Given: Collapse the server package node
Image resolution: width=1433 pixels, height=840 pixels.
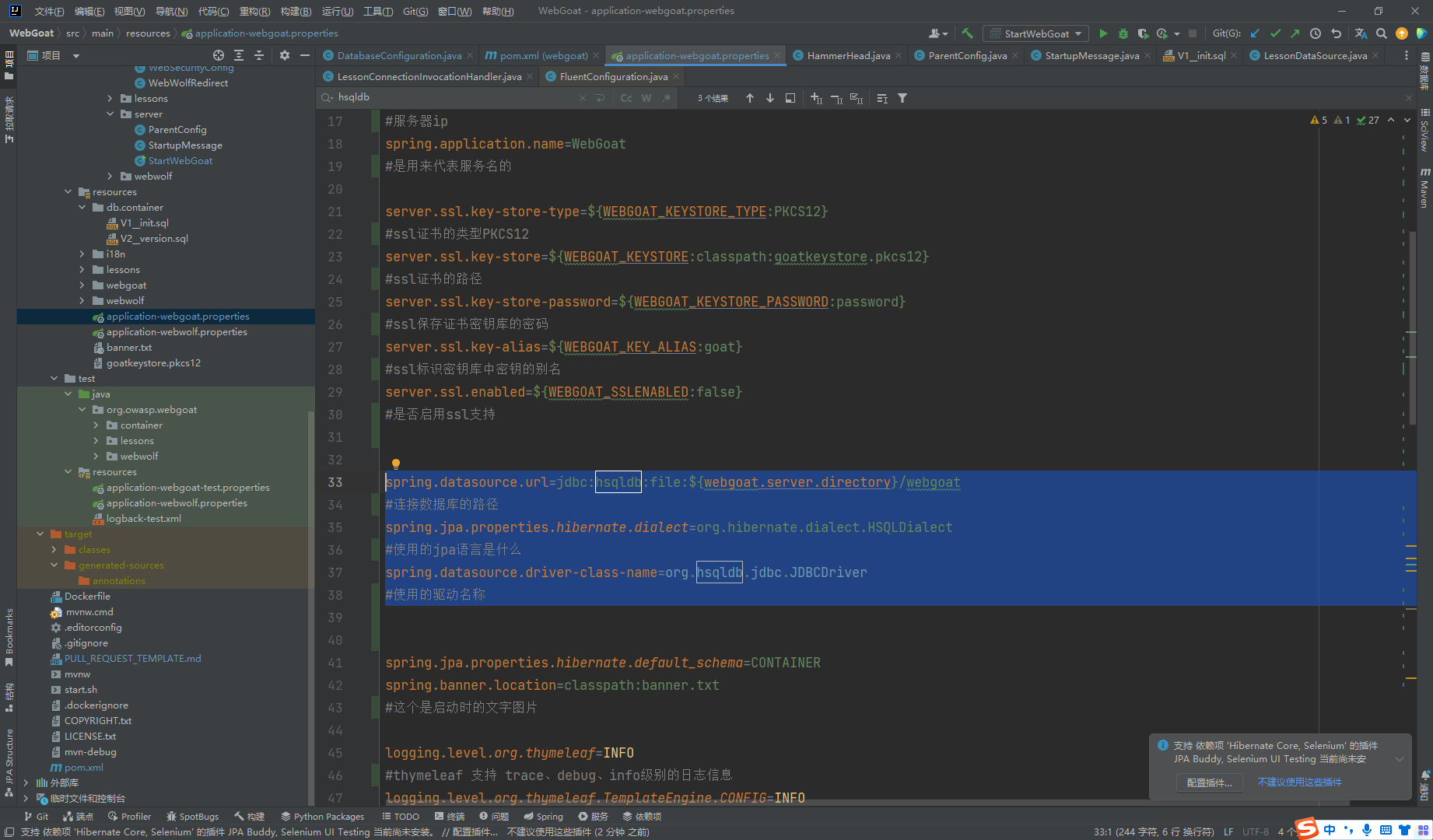Looking at the screenshot, I should tap(110, 114).
